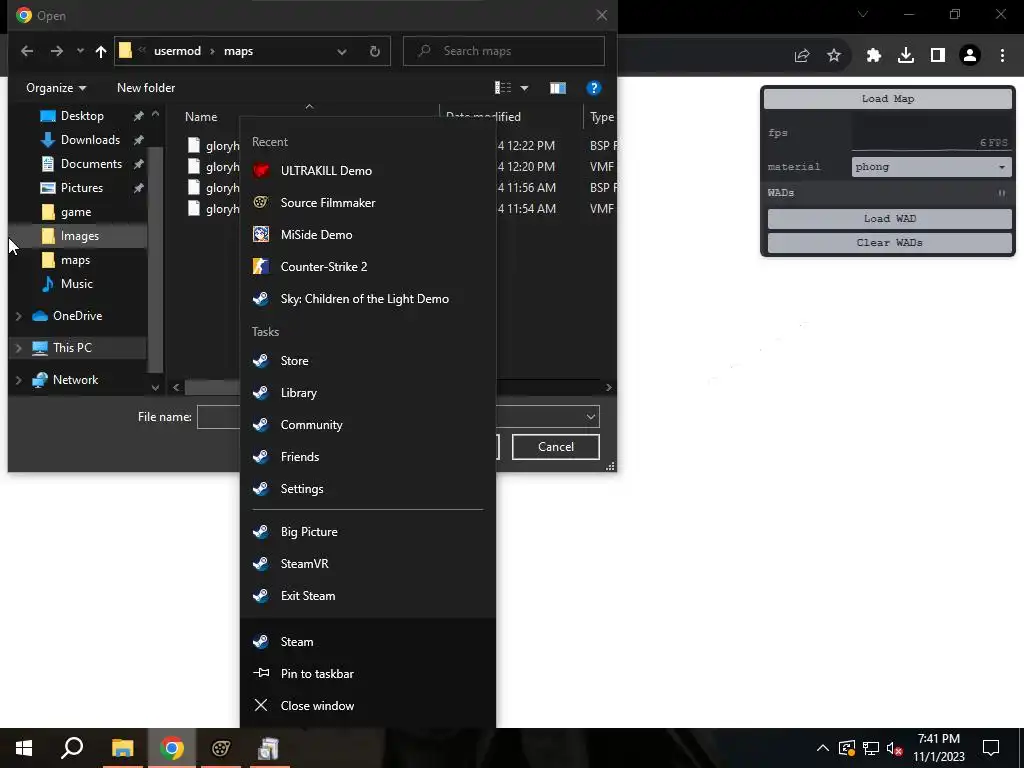1024x768 pixels.
Task: Click Clear WADs button
Action: pyautogui.click(x=889, y=243)
